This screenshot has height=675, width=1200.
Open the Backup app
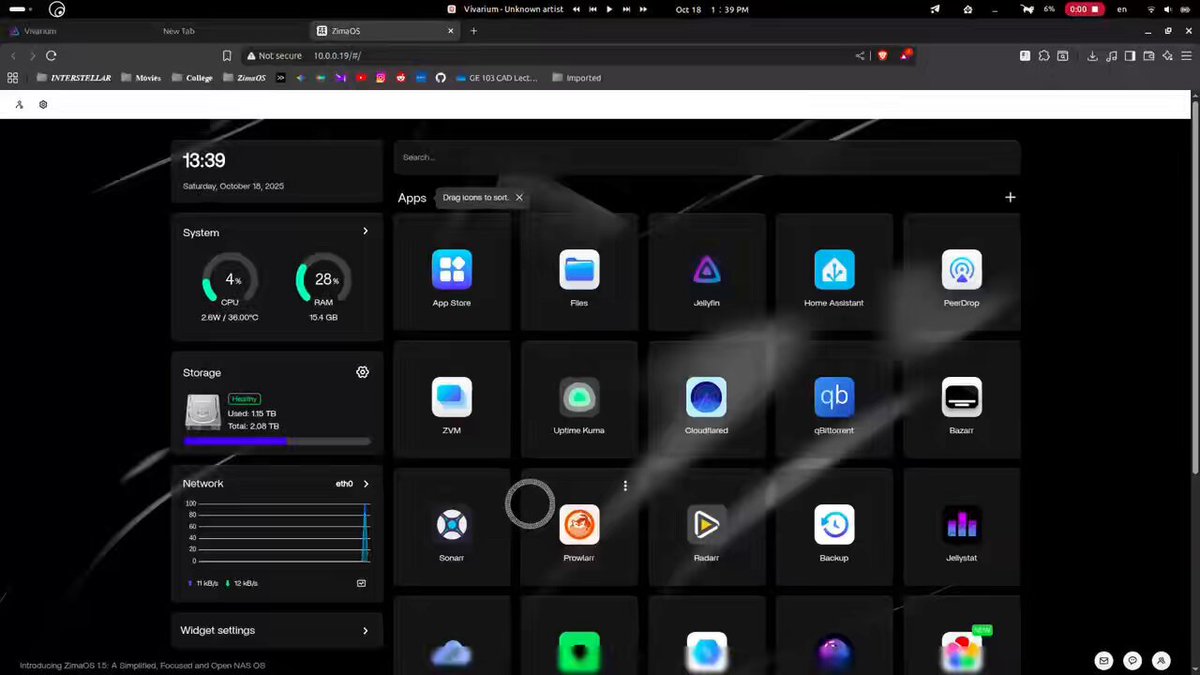tap(834, 525)
